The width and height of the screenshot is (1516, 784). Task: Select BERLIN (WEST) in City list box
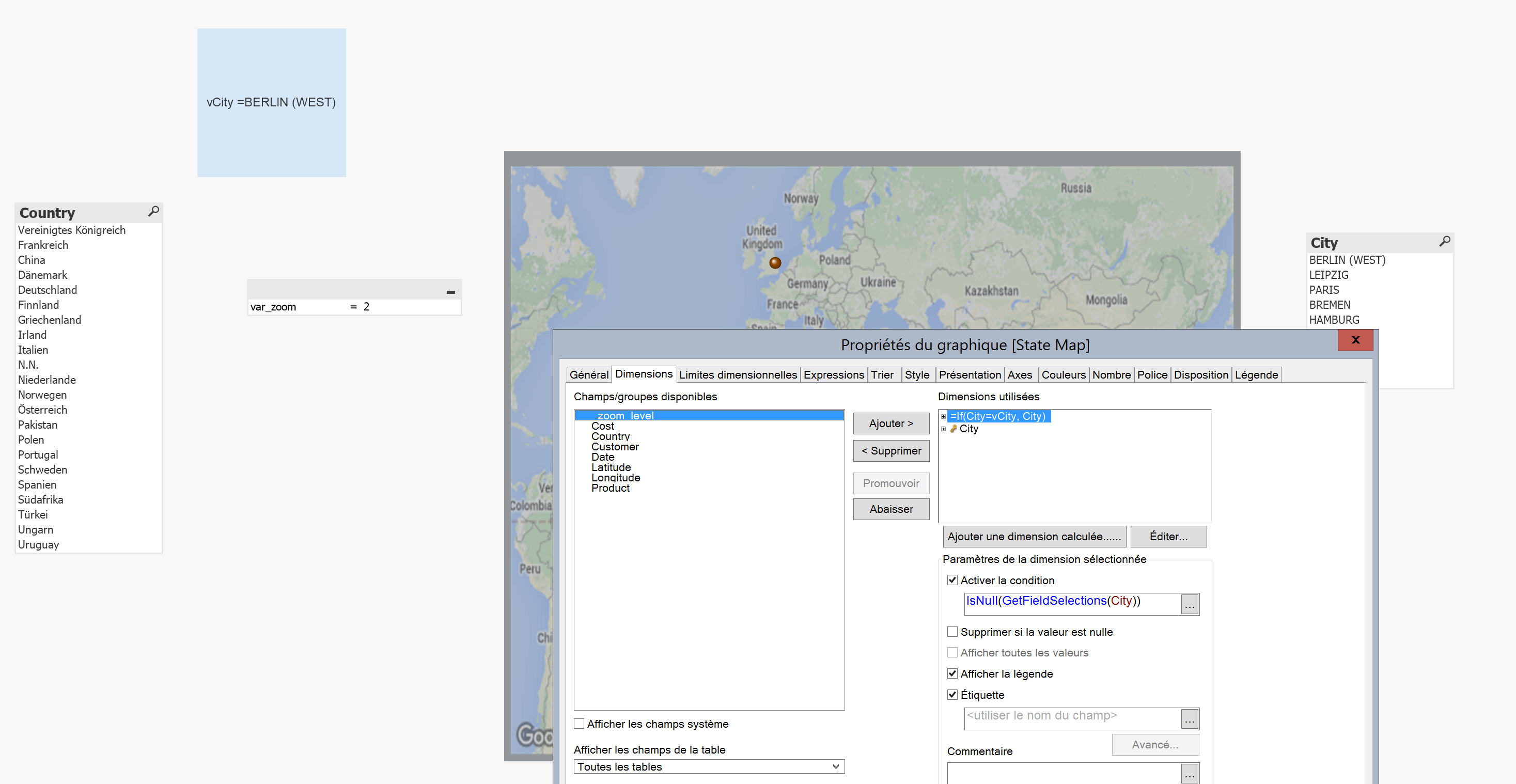tap(1379, 260)
